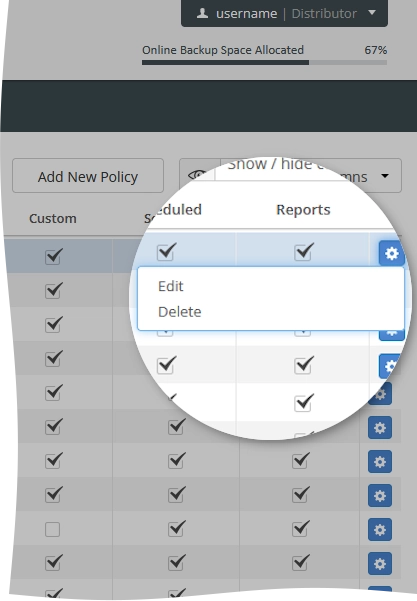Expand the username Distributor dropdown arrow
This screenshot has width=417, height=601.
372,13
